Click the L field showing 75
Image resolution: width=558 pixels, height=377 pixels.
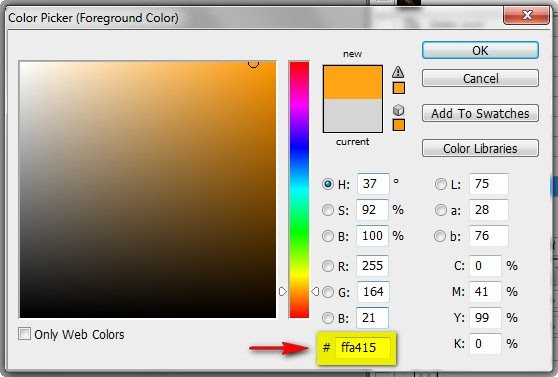489,184
